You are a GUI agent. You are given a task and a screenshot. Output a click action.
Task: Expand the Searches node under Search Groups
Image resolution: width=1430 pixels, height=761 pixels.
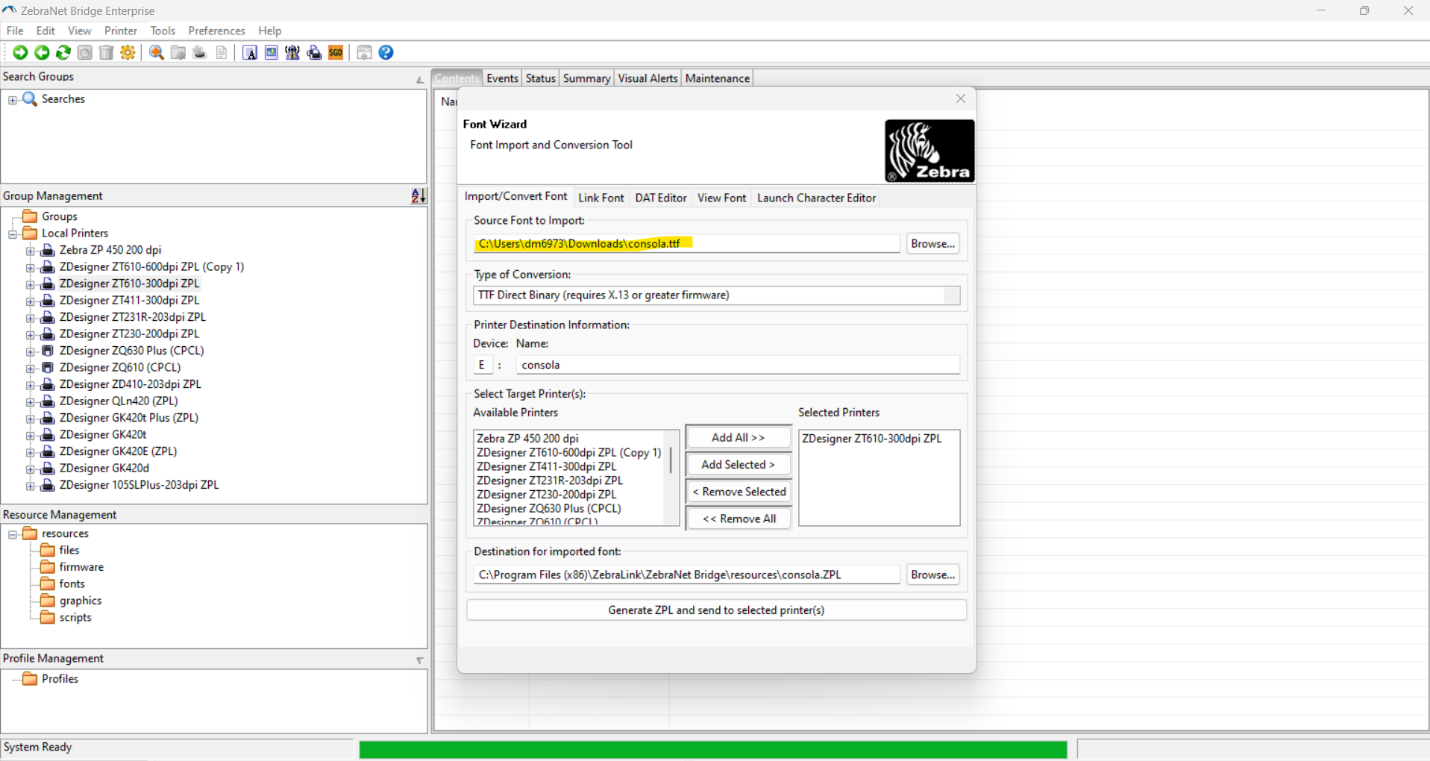(x=13, y=98)
